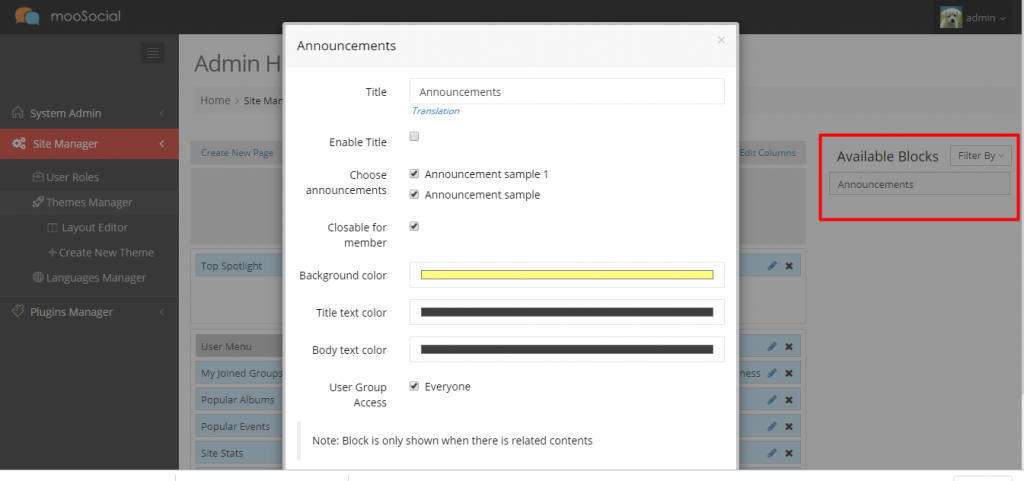Click the Themes Manager rocket icon
1024x481 pixels.
click(x=38, y=202)
